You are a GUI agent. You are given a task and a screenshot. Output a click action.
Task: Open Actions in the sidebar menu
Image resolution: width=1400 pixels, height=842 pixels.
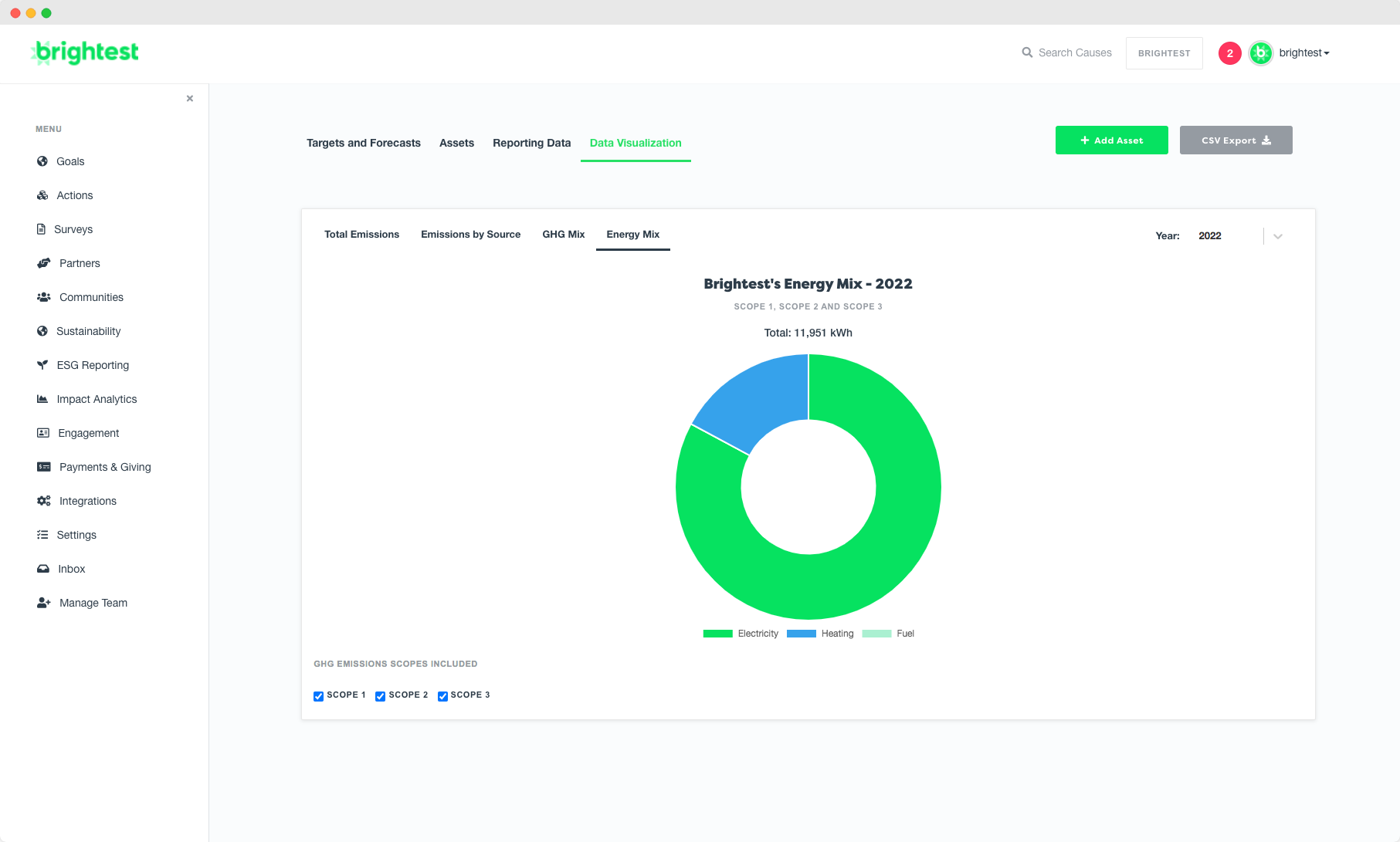click(x=75, y=195)
